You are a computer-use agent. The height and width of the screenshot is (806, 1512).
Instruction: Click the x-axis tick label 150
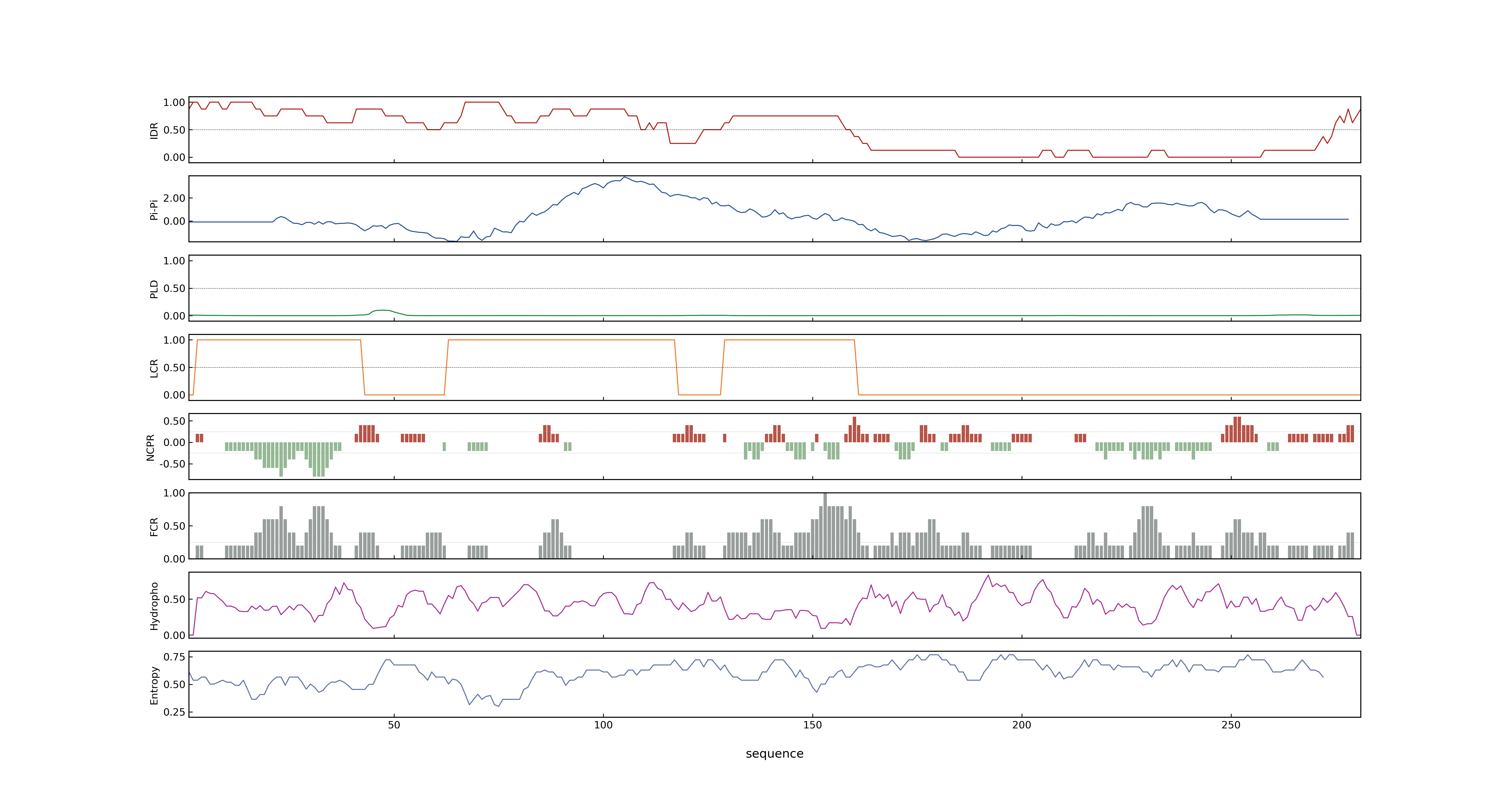[812, 725]
